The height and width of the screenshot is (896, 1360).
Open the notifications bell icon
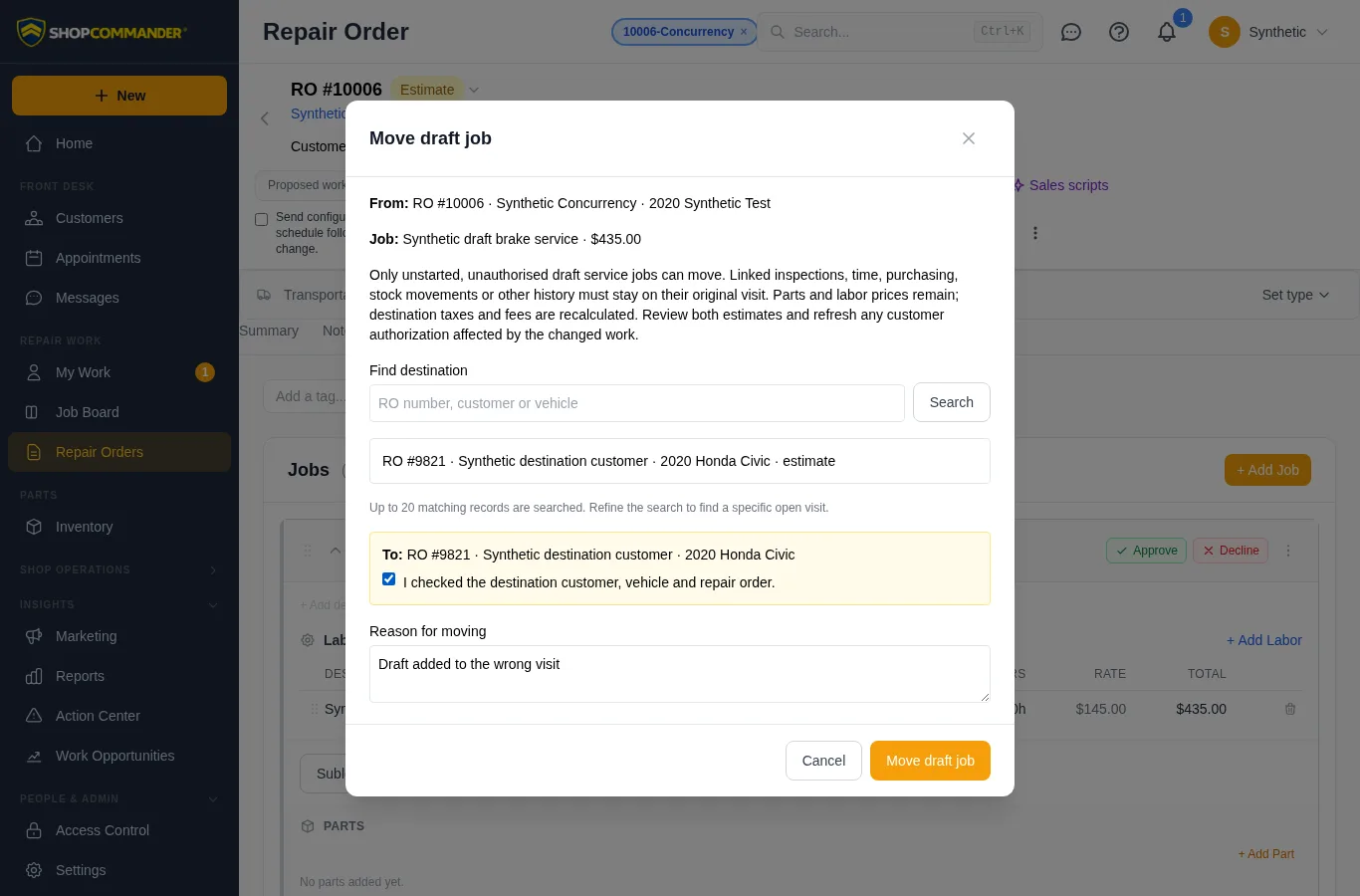pyautogui.click(x=1167, y=32)
